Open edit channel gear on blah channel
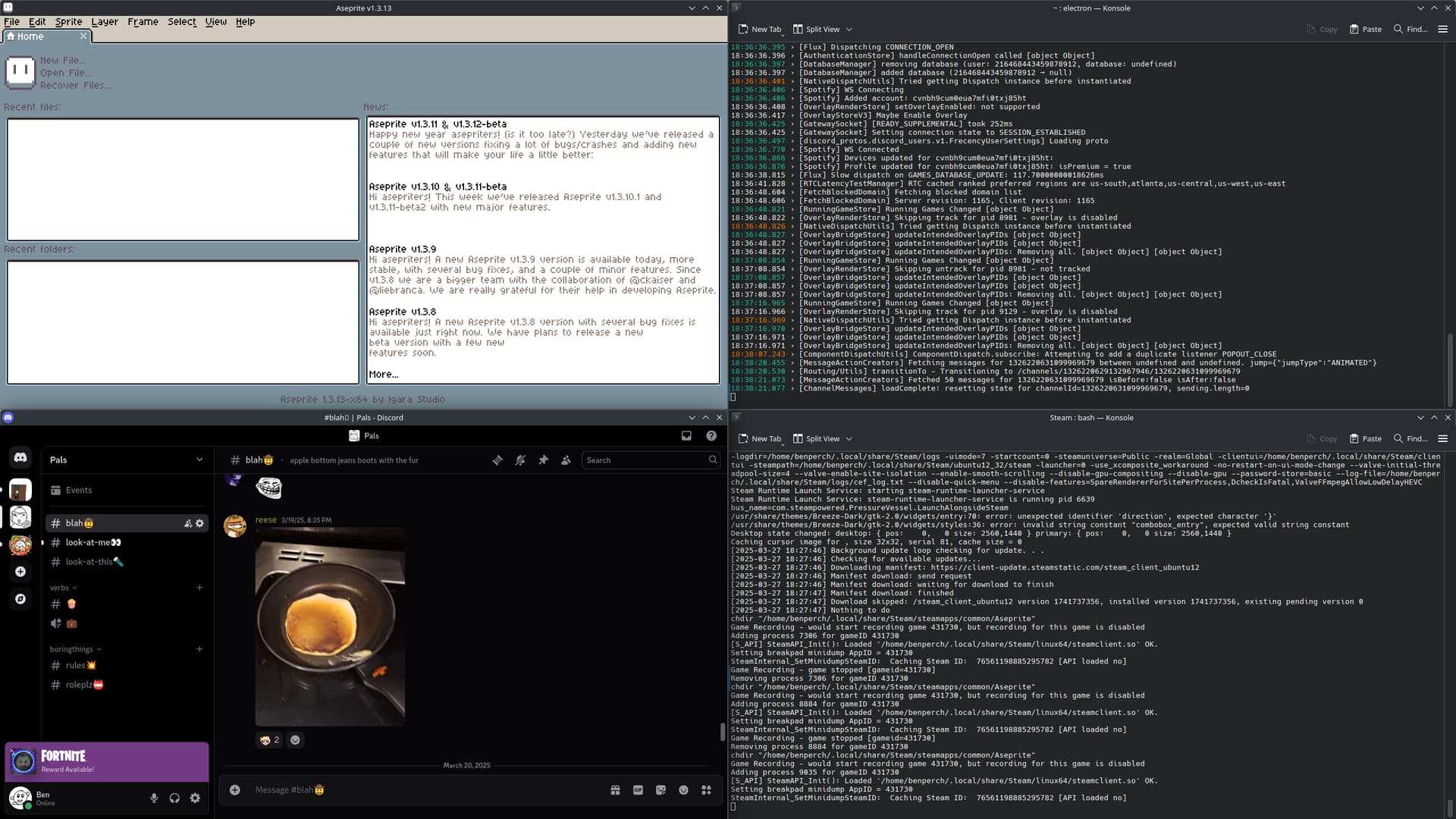Screen dimensions: 1456x819 199,523
